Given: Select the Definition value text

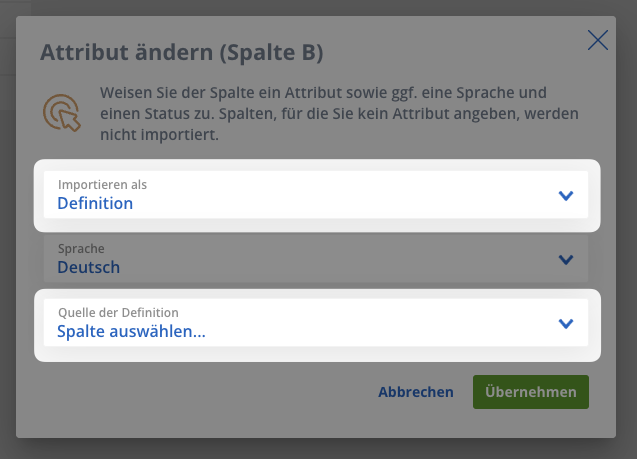Looking at the screenshot, I should tap(95, 203).
